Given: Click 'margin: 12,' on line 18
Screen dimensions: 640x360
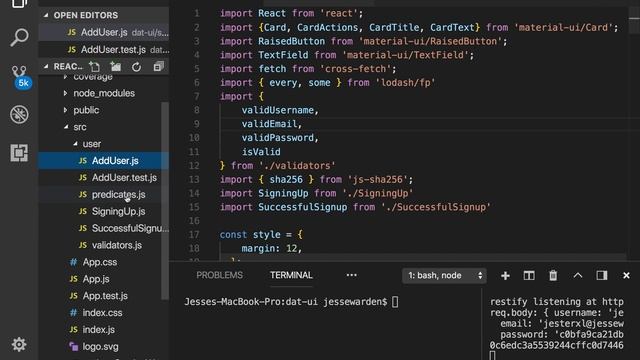Looking at the screenshot, I should coord(272,249).
